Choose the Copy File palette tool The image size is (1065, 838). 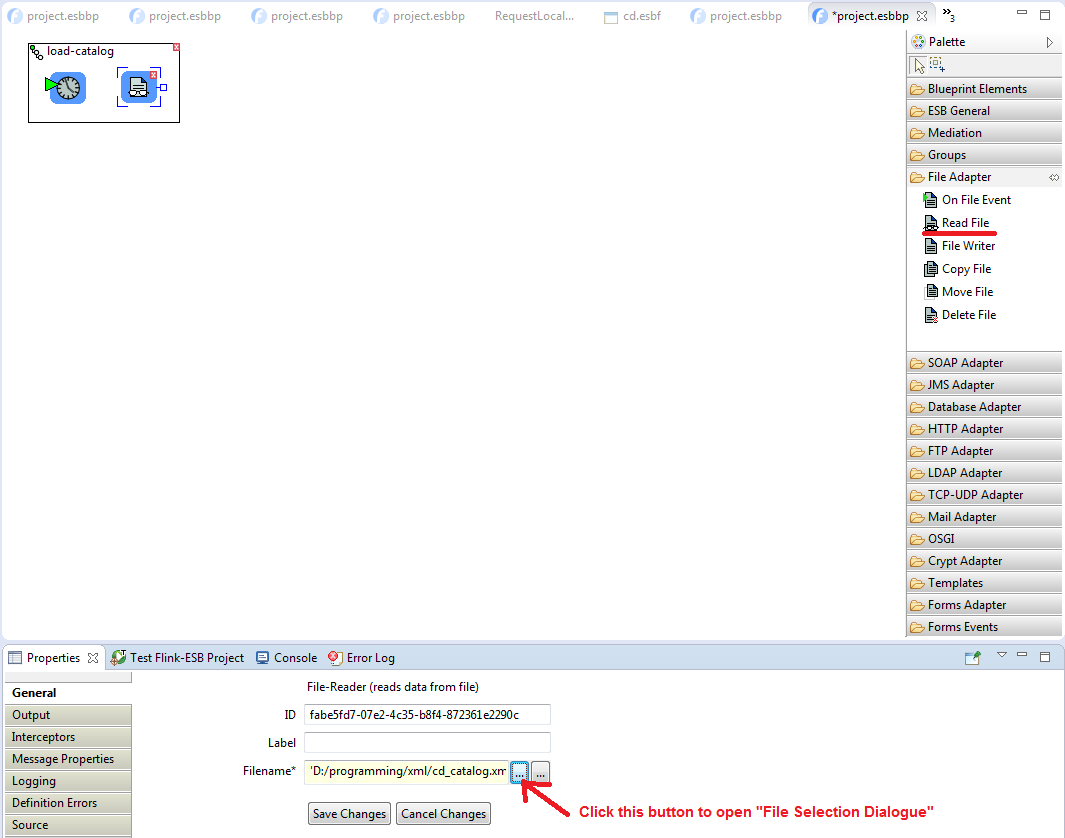click(965, 269)
